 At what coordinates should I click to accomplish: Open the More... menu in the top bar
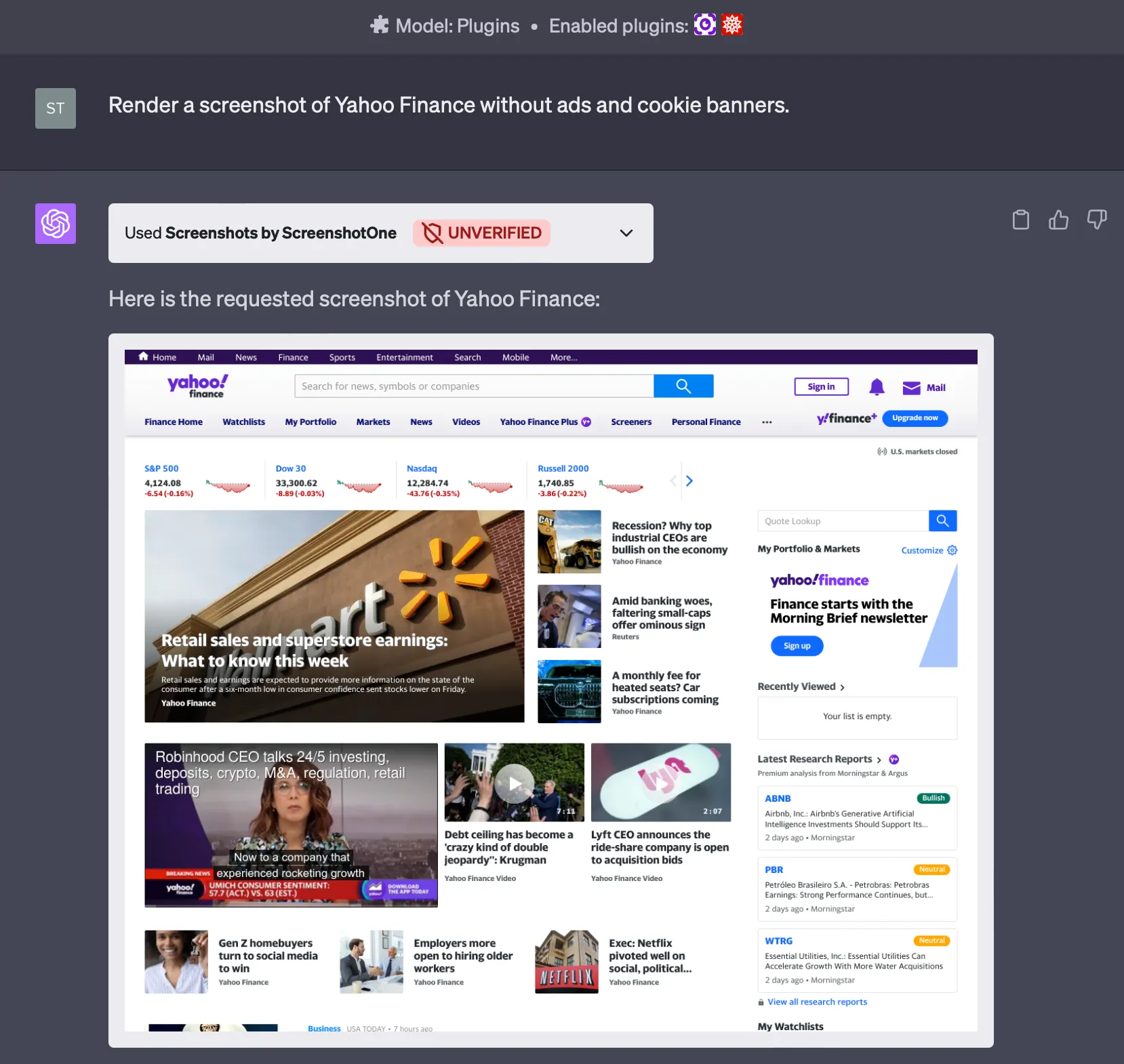tap(563, 356)
